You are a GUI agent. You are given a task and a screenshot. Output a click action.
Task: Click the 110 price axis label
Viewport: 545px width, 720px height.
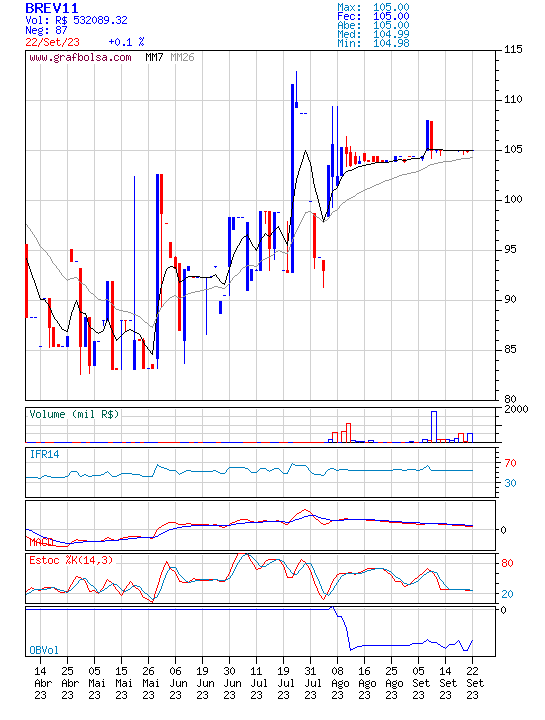(x=513, y=99)
